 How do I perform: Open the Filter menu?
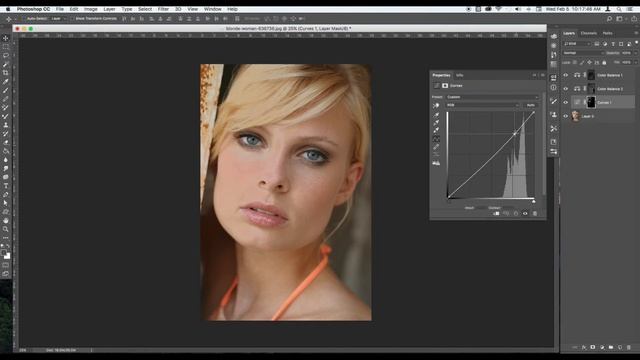(163, 9)
